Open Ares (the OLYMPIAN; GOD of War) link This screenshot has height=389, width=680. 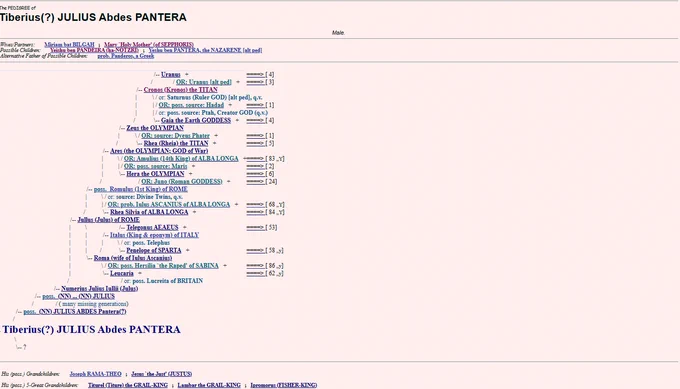[x=159, y=151]
